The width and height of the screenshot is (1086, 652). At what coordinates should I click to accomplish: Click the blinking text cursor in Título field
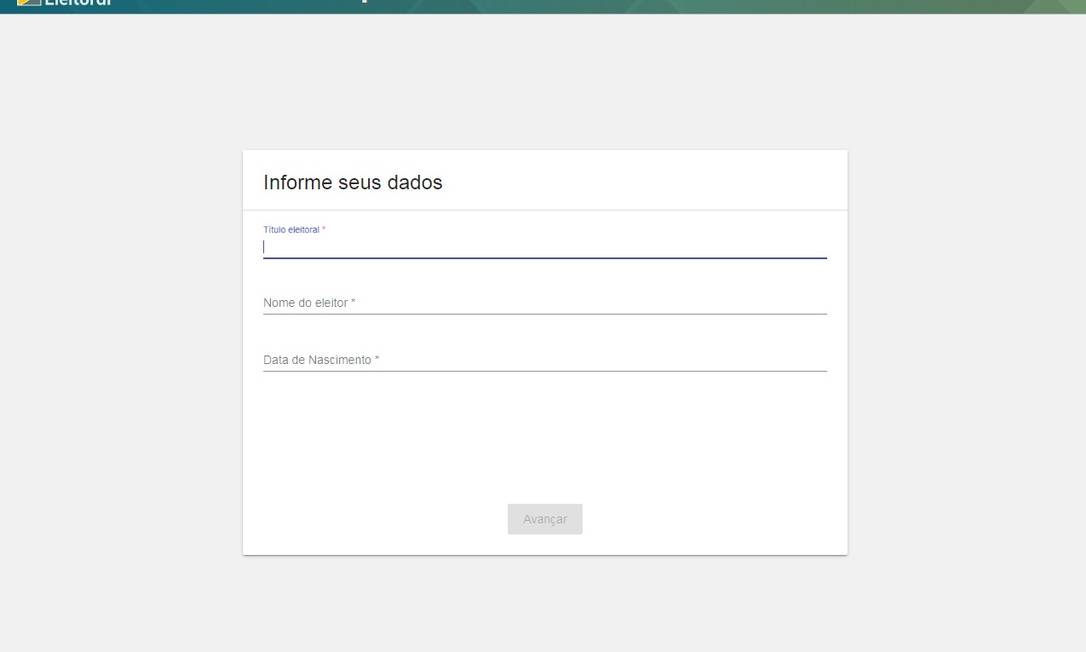pyautogui.click(x=264, y=246)
